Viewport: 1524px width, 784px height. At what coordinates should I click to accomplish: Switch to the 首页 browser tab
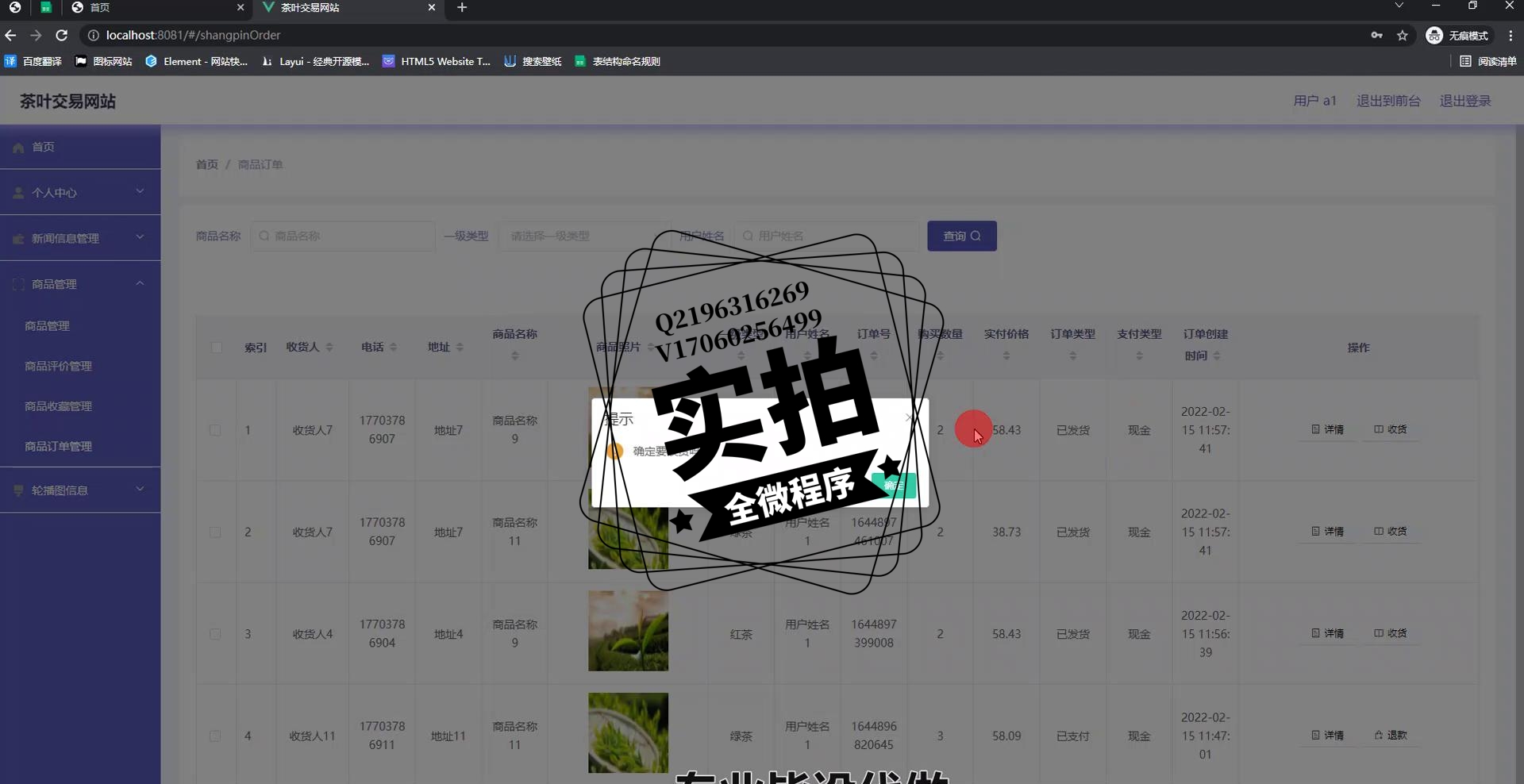point(157,7)
